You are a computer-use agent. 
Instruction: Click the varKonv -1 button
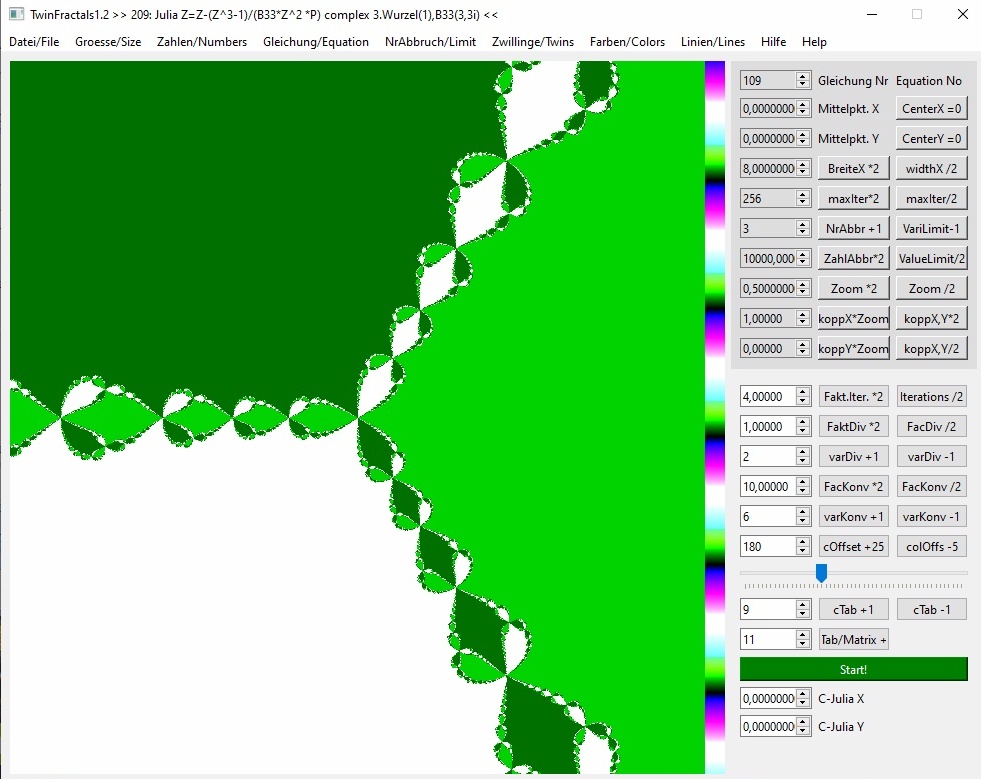click(x=932, y=517)
